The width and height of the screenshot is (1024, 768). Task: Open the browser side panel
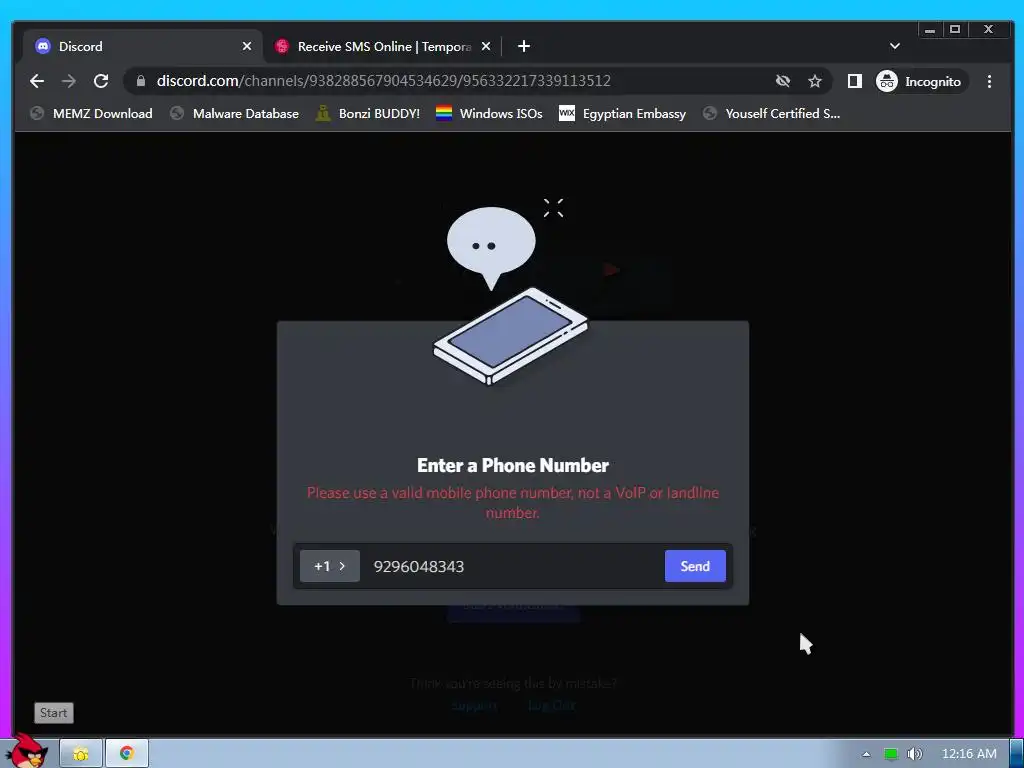854,81
